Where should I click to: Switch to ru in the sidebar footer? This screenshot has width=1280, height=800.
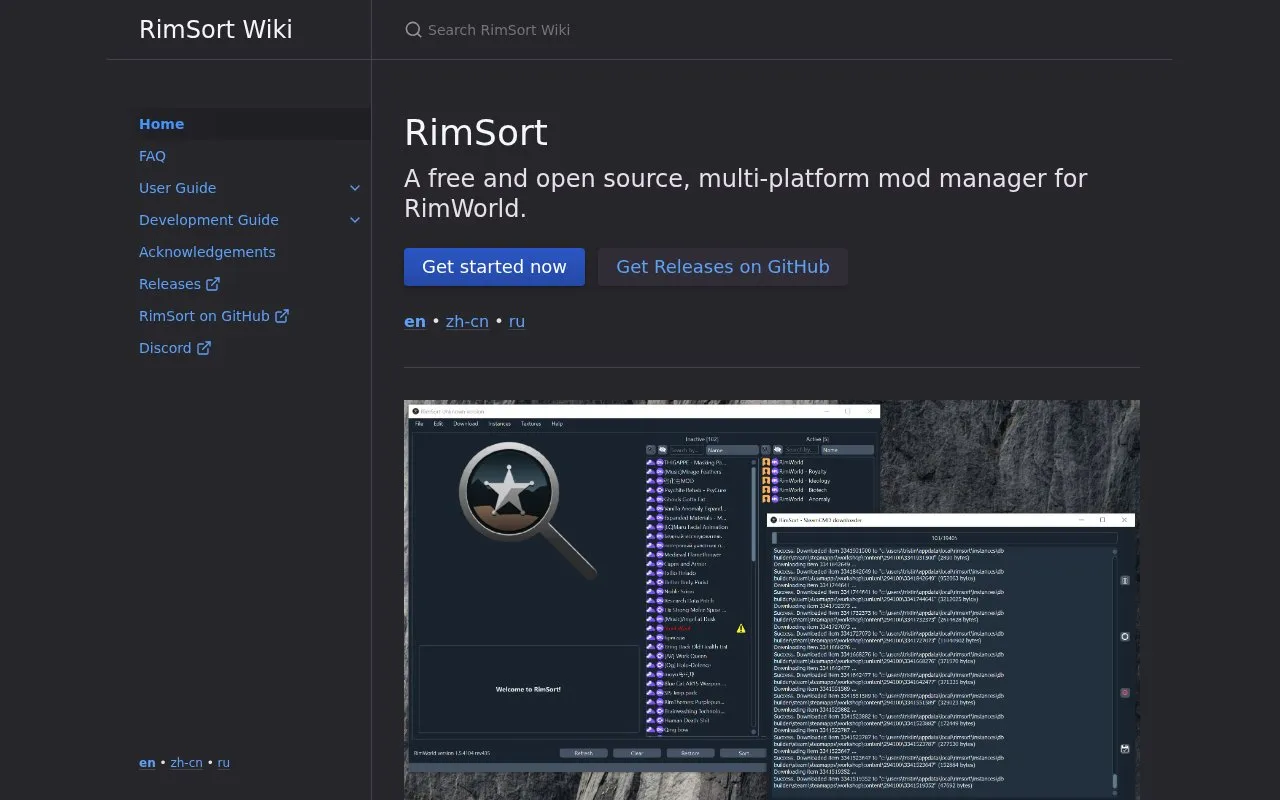[224, 762]
